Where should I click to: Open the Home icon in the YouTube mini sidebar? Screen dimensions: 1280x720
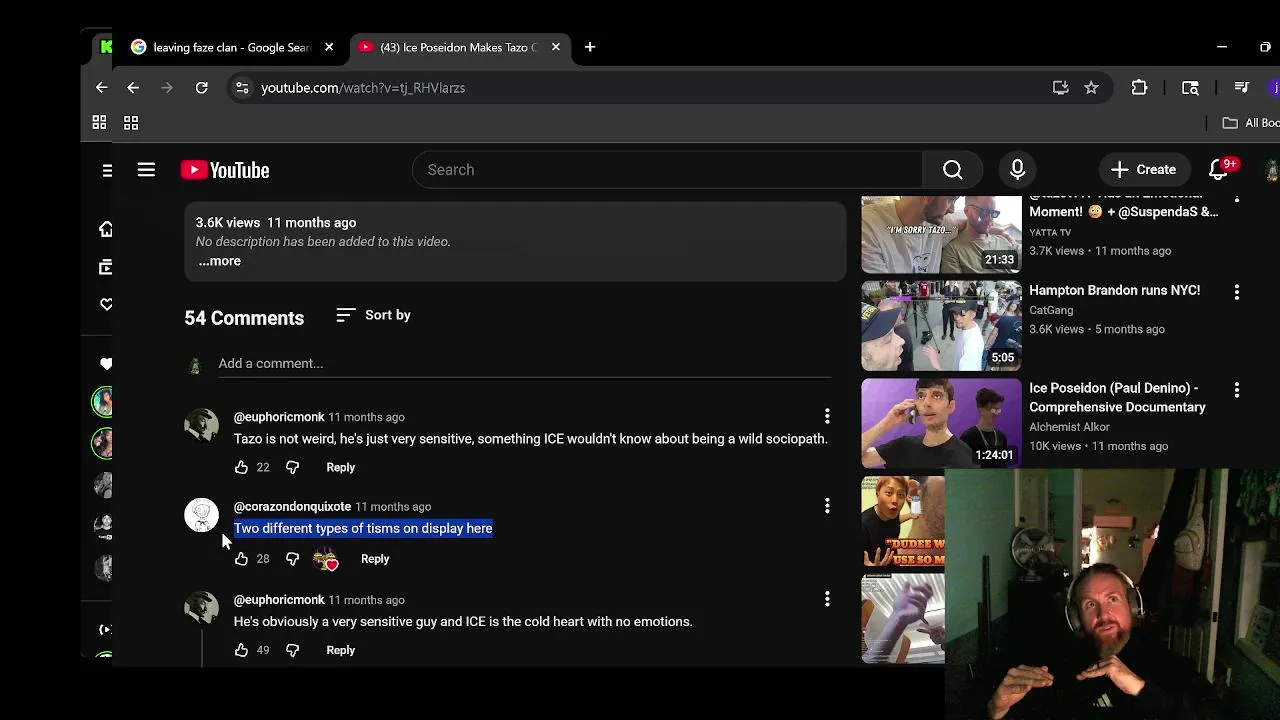106,229
